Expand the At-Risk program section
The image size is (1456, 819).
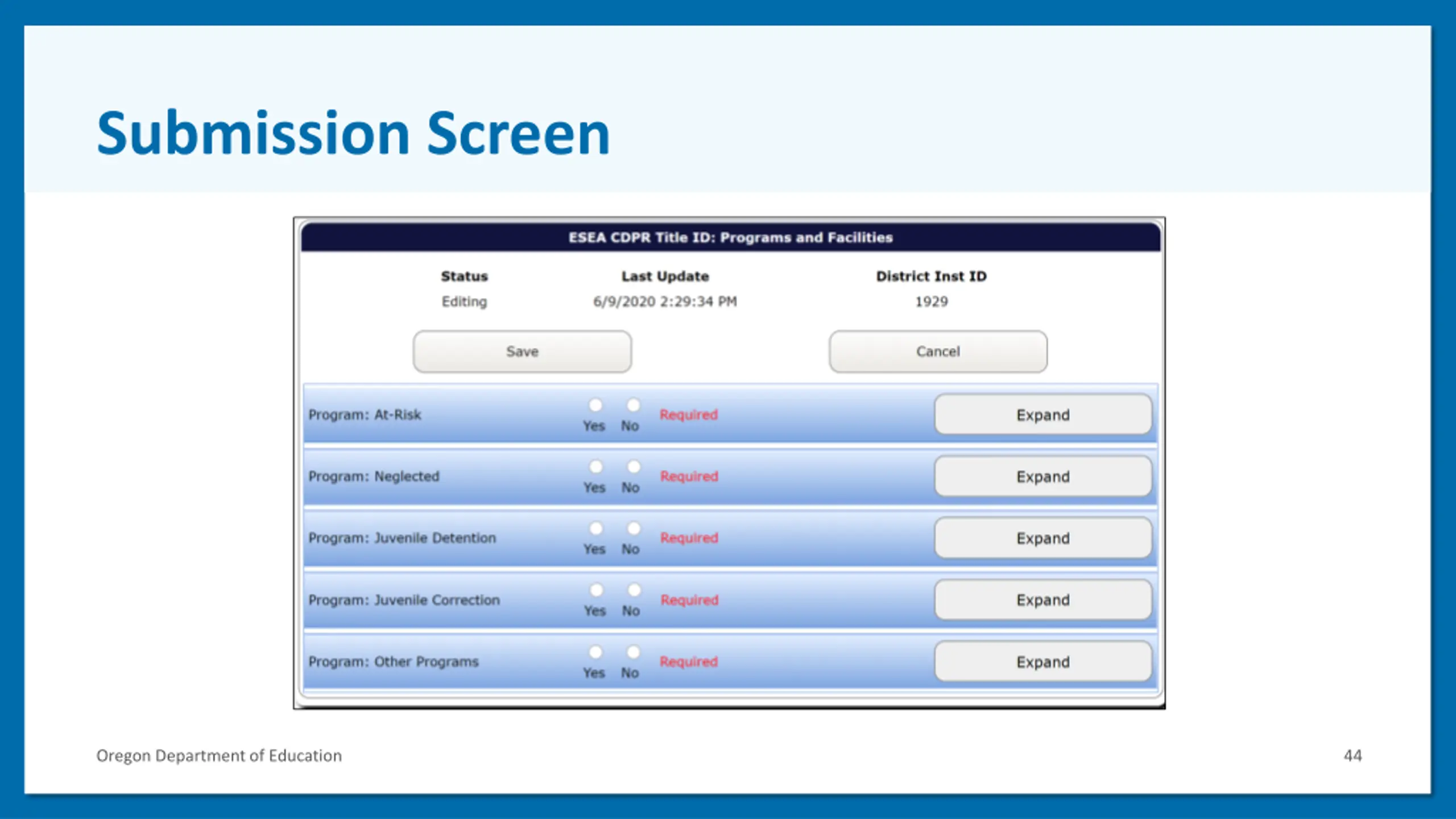tap(1043, 415)
